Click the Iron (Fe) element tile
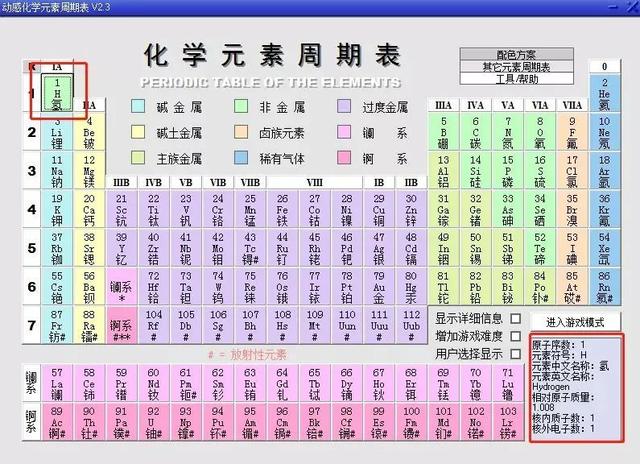This screenshot has height=464, width=640. coord(282,210)
